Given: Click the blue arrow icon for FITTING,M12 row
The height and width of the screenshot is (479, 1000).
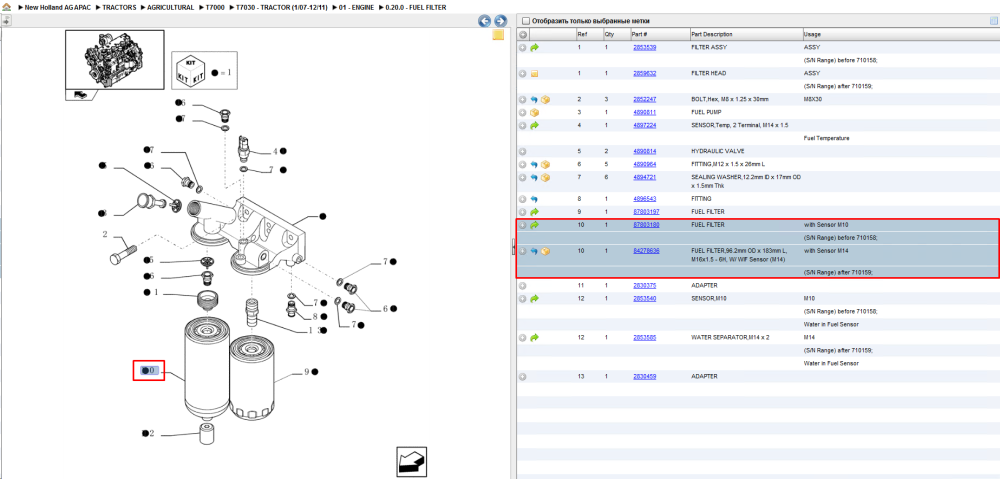Looking at the screenshot, I should coord(534,165).
